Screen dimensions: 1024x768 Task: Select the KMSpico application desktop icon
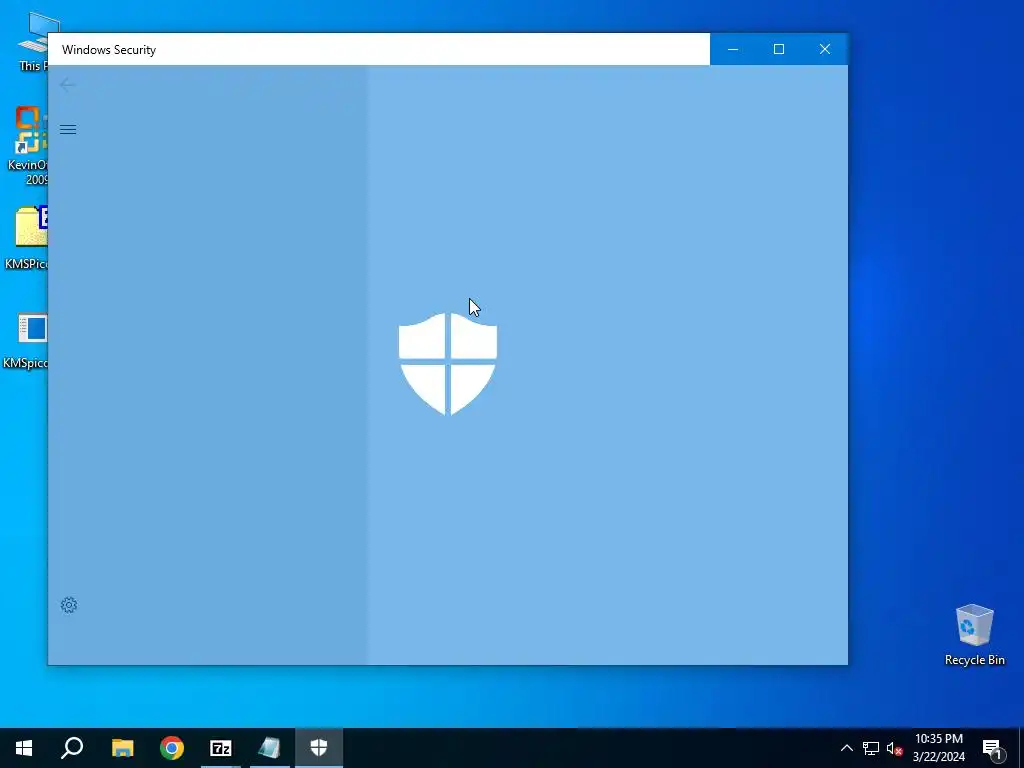pos(25,341)
